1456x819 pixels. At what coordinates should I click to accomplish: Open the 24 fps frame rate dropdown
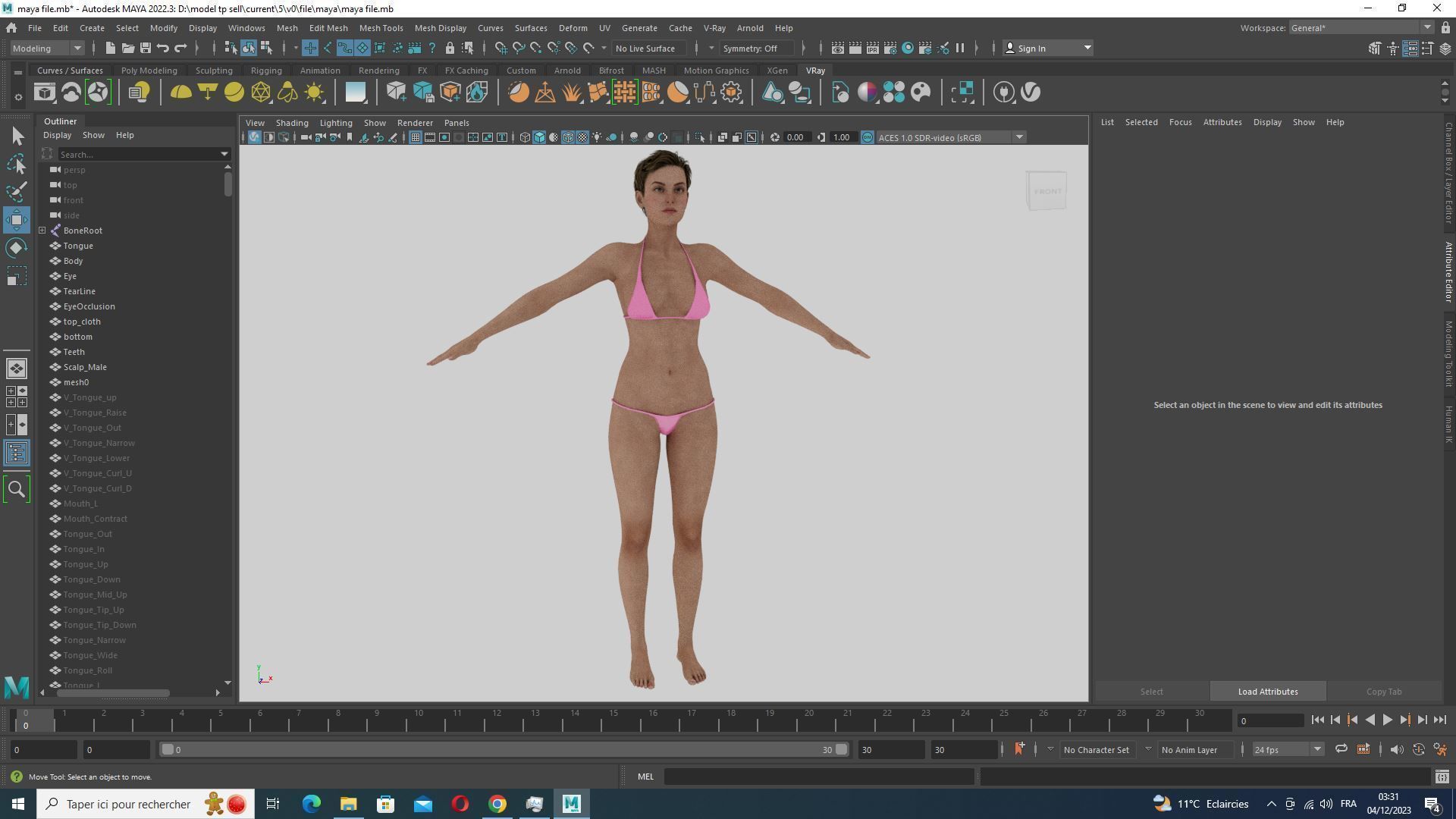click(x=1287, y=749)
